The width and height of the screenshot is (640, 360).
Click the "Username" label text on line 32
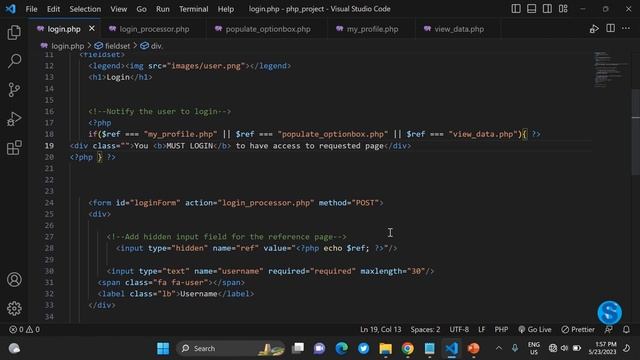tap(199, 294)
